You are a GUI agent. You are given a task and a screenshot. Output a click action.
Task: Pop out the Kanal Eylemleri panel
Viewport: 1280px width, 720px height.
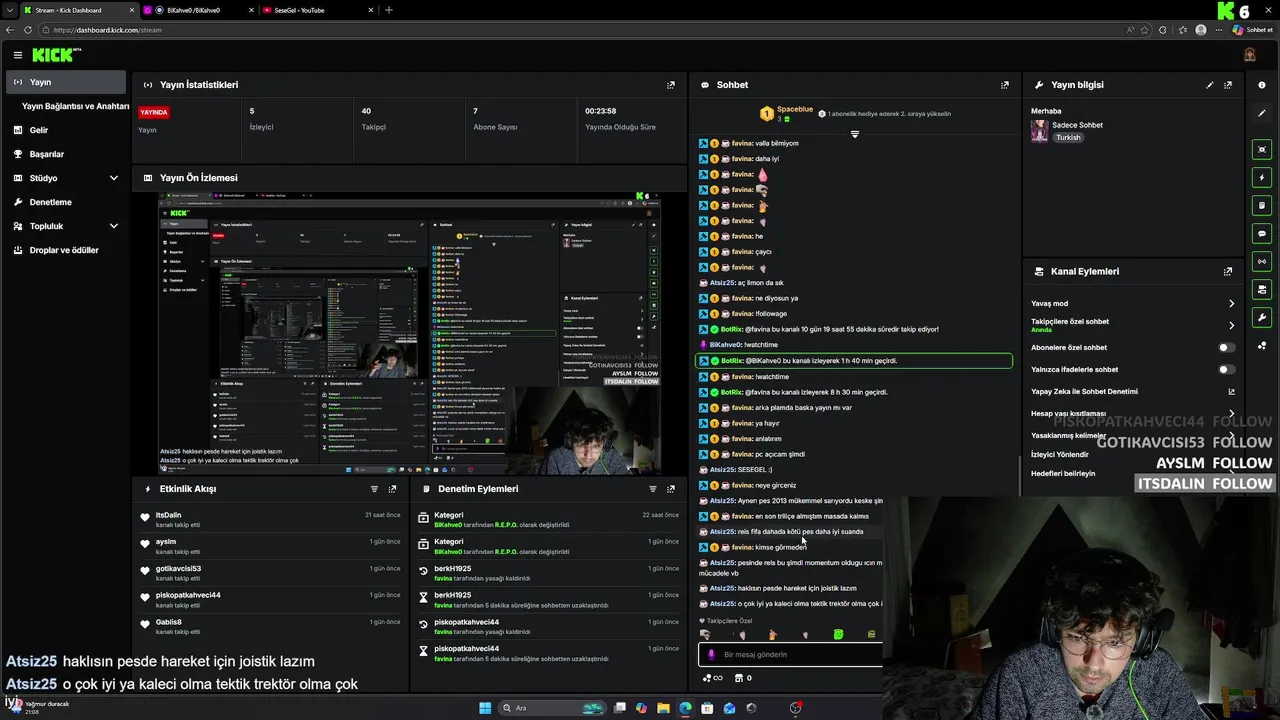point(1228,271)
